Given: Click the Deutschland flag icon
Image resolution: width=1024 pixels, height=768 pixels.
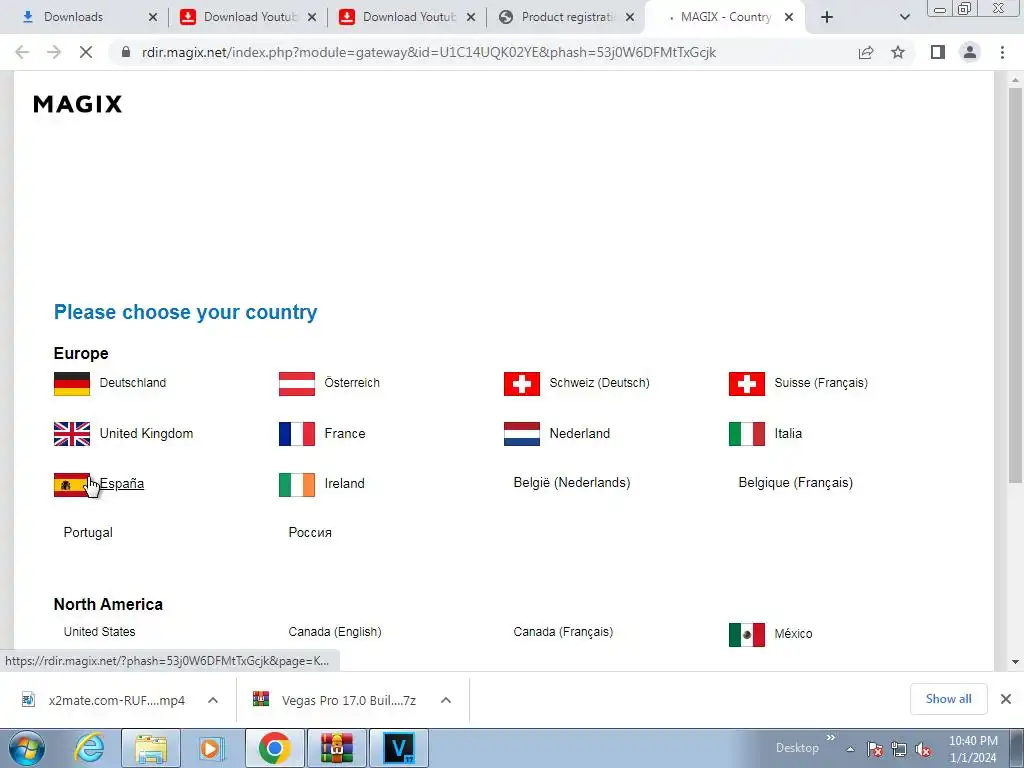Looking at the screenshot, I should [x=72, y=383].
